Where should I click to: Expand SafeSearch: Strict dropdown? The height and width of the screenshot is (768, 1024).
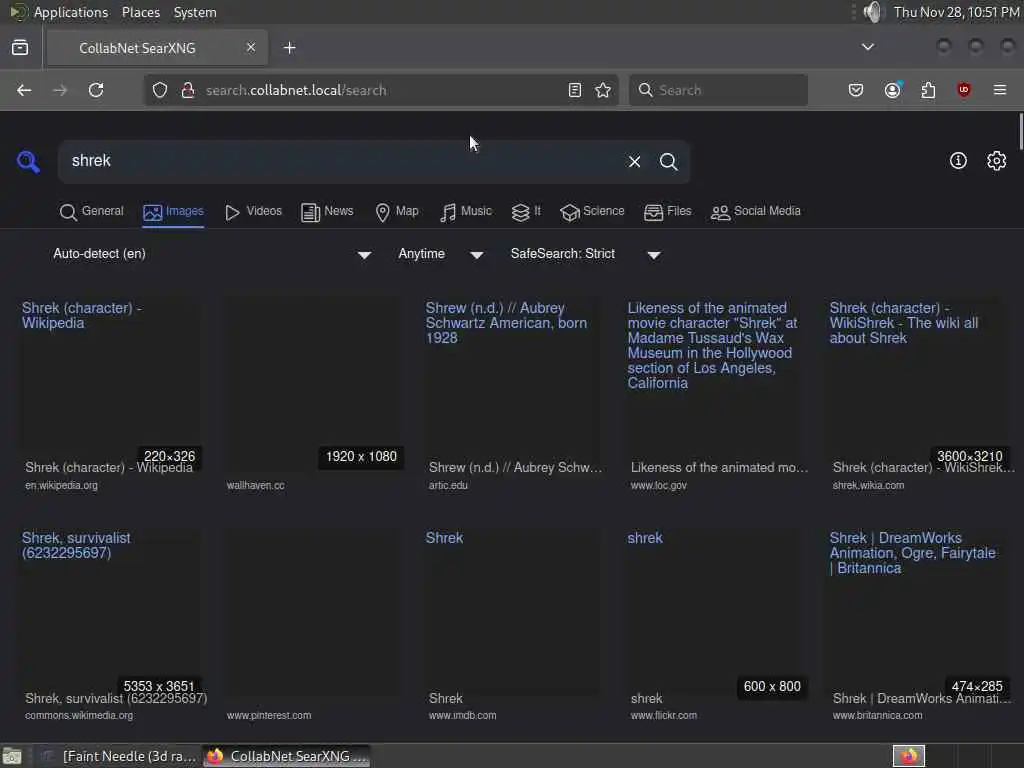pyautogui.click(x=586, y=254)
